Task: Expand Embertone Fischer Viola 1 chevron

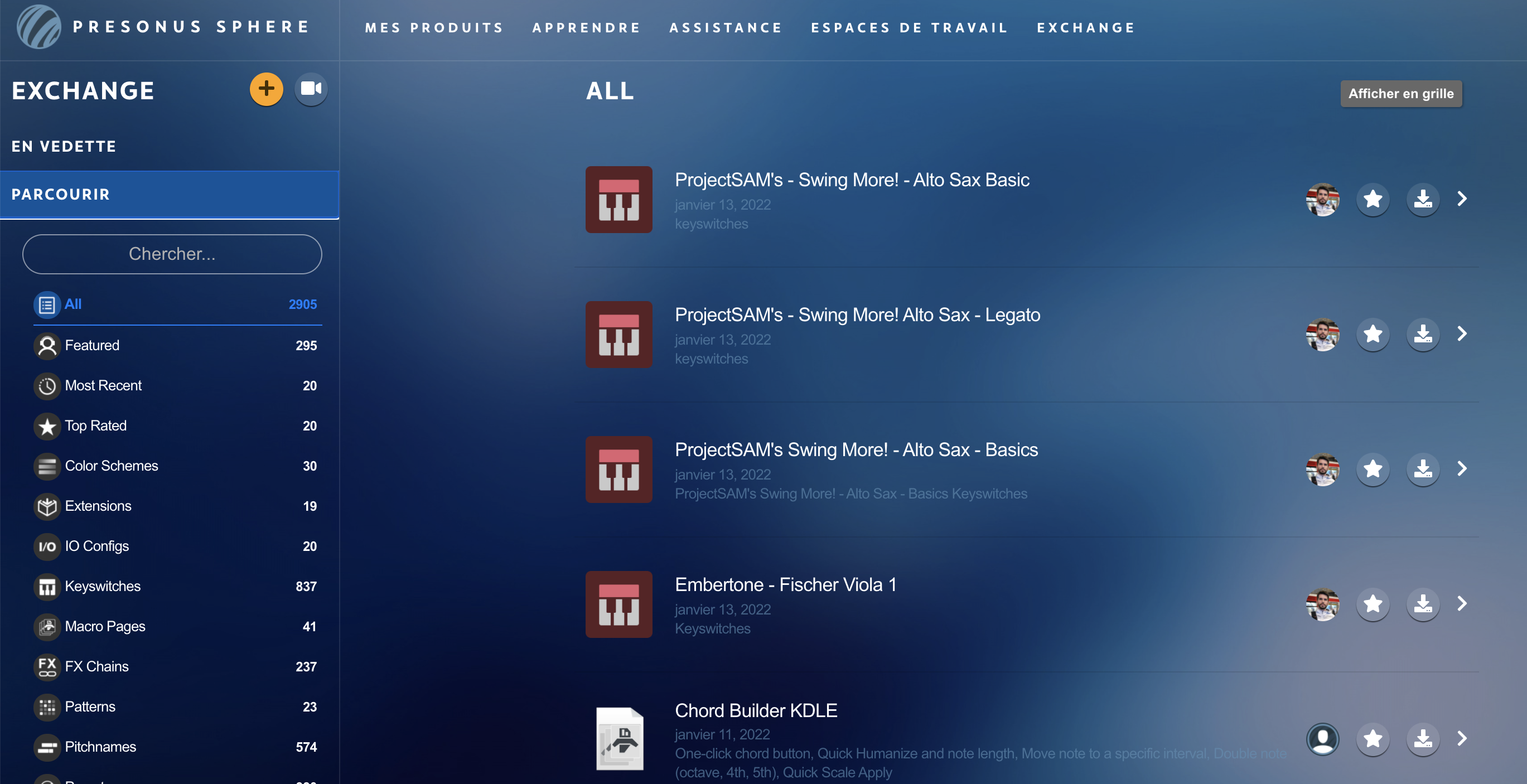Action: tap(1462, 604)
